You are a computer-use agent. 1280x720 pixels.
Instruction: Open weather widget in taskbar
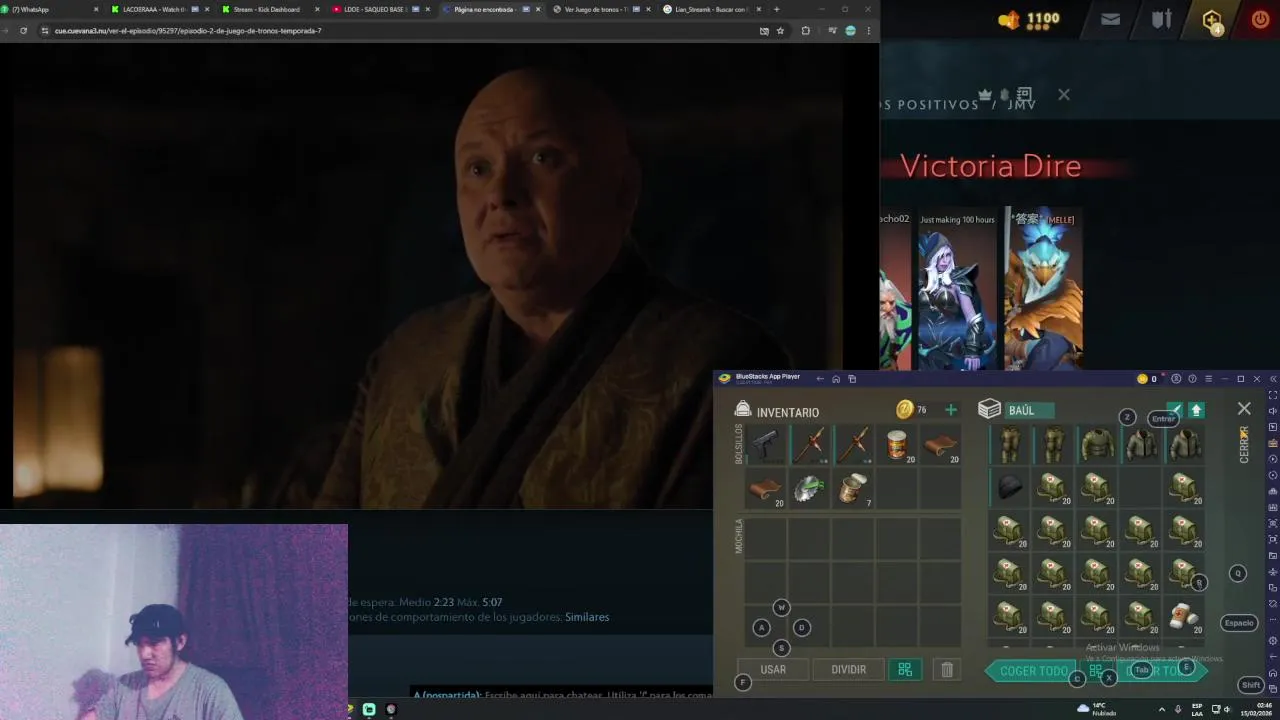[x=1098, y=709]
